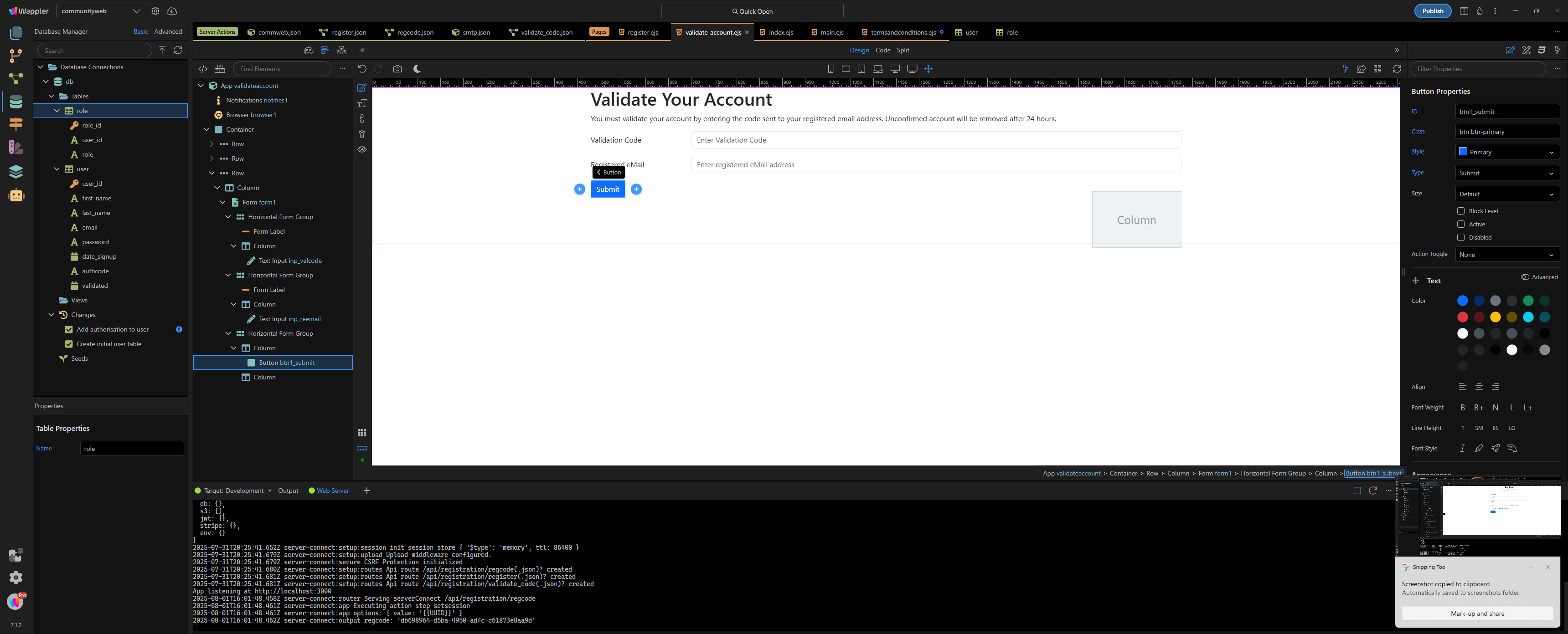Click the cloud download icon in title bar
The width and height of the screenshot is (1568, 634).
click(172, 11)
